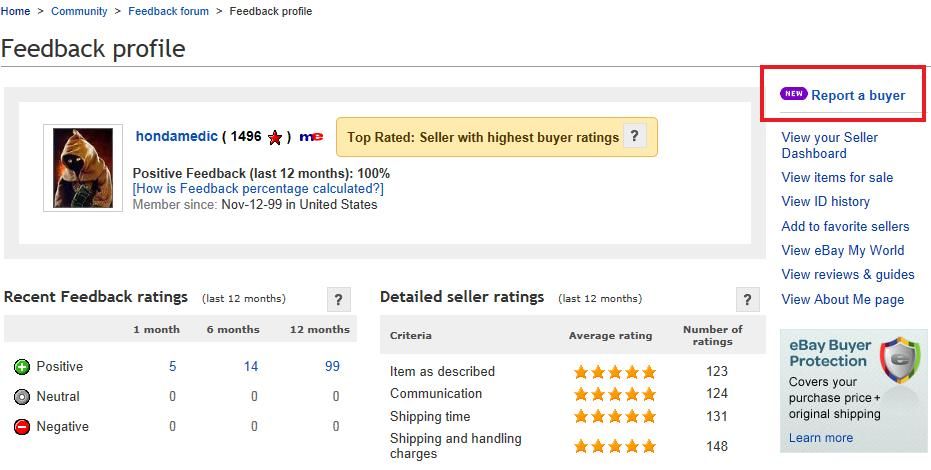Click the grey Neutral feedback icon
Image resolution: width=931 pixels, height=470 pixels.
pos(21,397)
